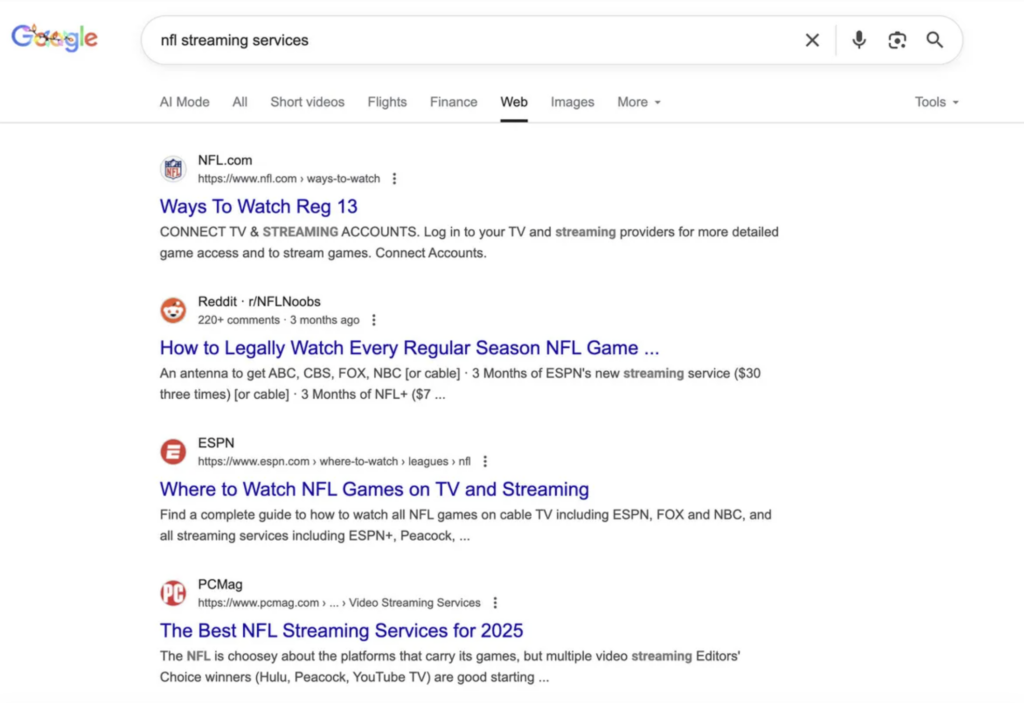Clear the search box with X icon

(812, 40)
